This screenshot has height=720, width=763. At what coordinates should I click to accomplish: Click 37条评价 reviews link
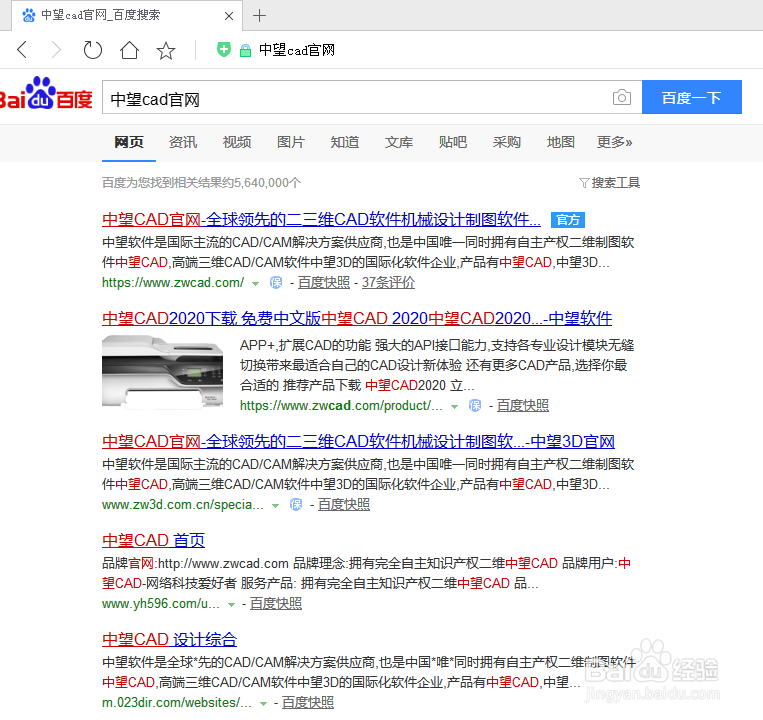[388, 283]
